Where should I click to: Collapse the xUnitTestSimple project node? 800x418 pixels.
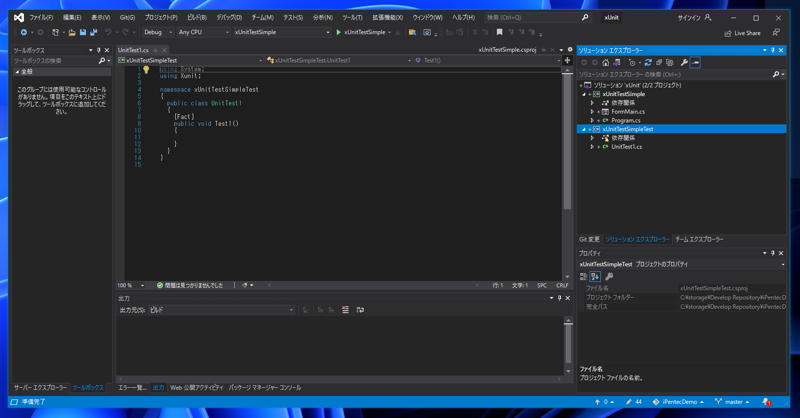[584, 94]
